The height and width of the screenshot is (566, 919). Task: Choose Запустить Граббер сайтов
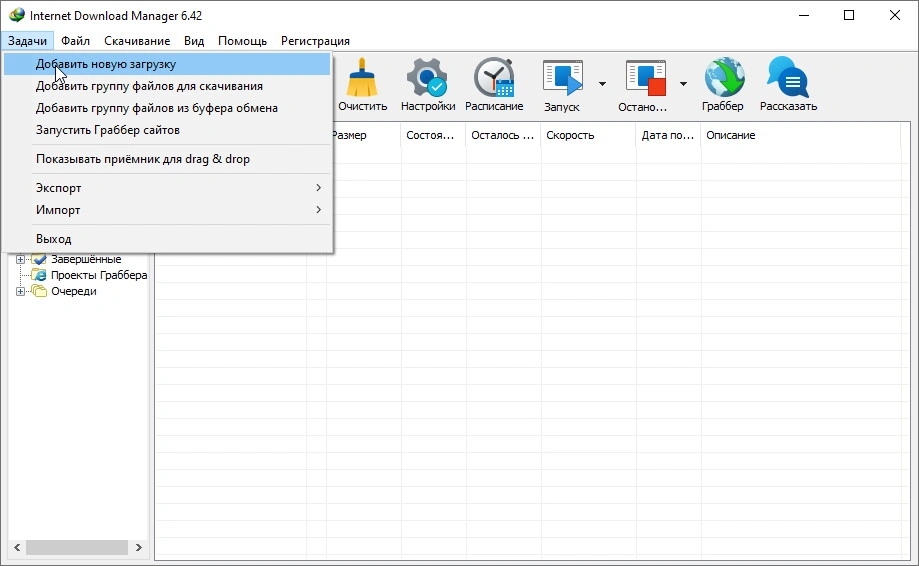(x=167, y=130)
